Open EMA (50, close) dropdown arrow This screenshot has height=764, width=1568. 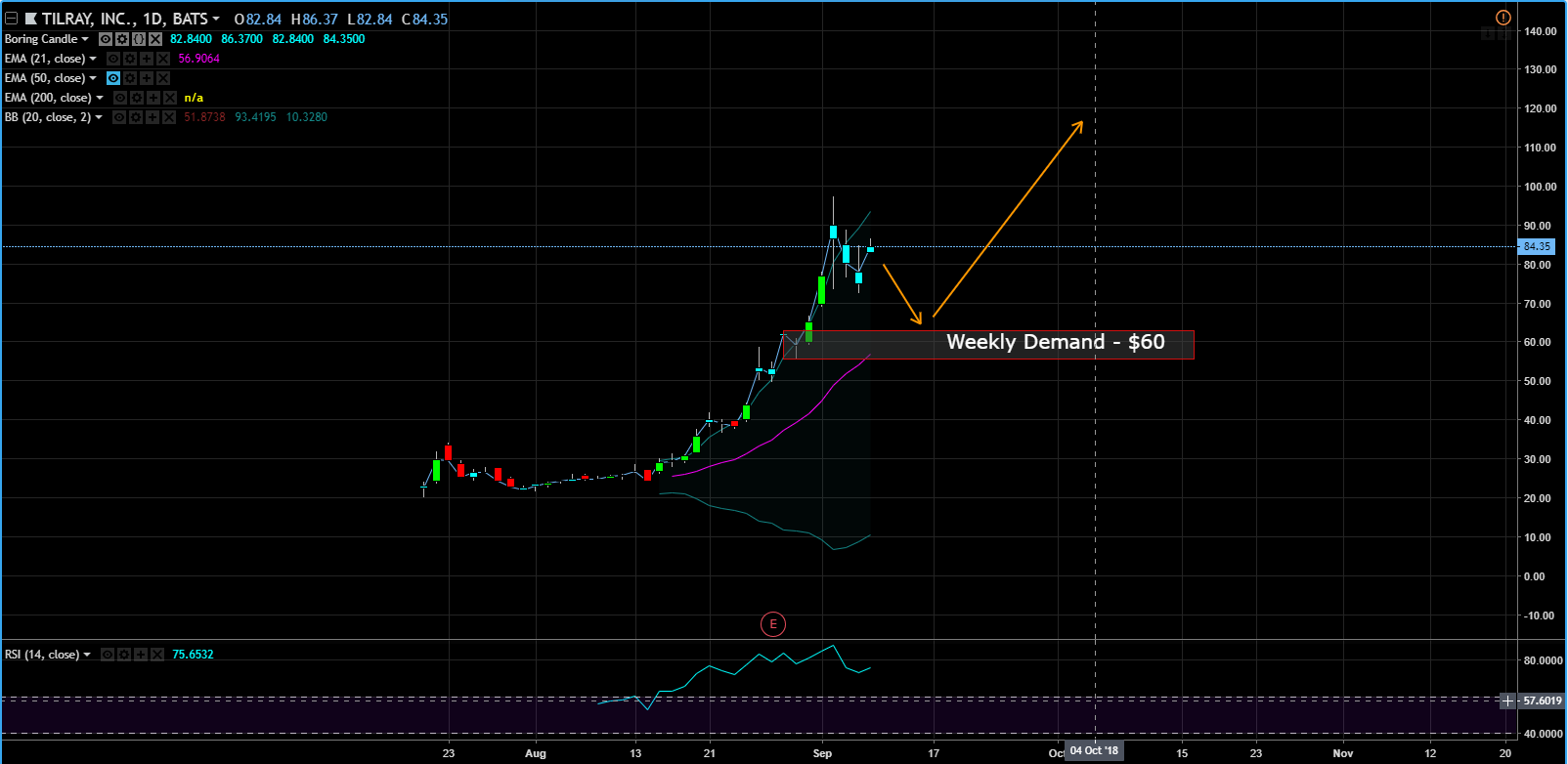pos(93,78)
